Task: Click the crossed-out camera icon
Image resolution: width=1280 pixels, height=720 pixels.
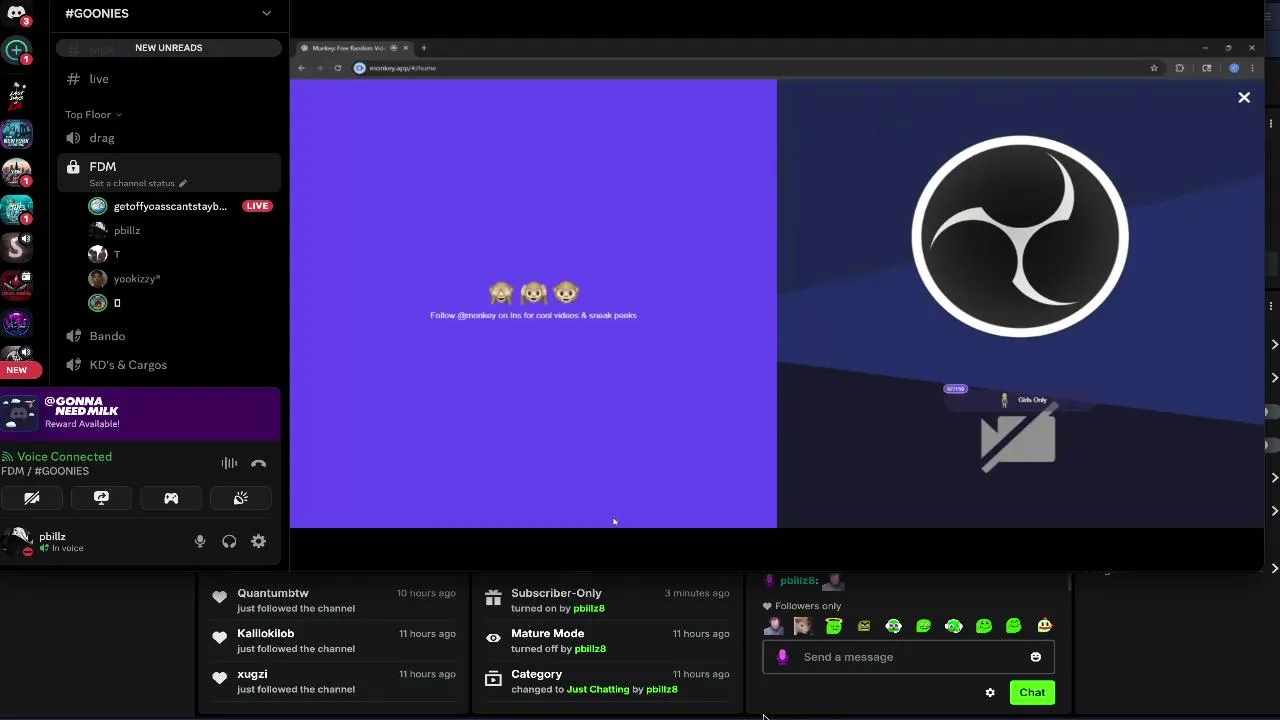Action: tap(1018, 439)
